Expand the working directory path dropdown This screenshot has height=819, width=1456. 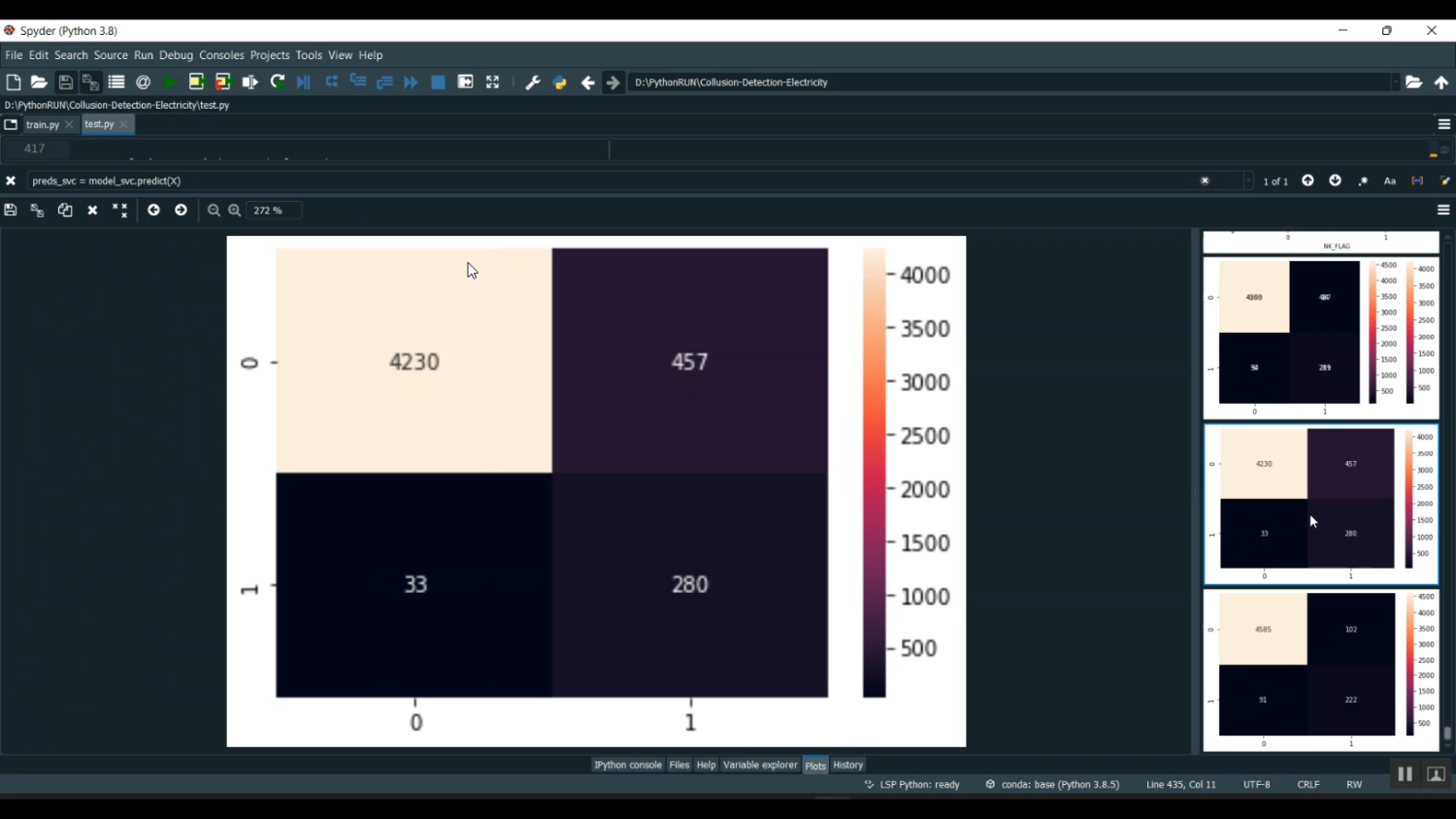(1395, 82)
